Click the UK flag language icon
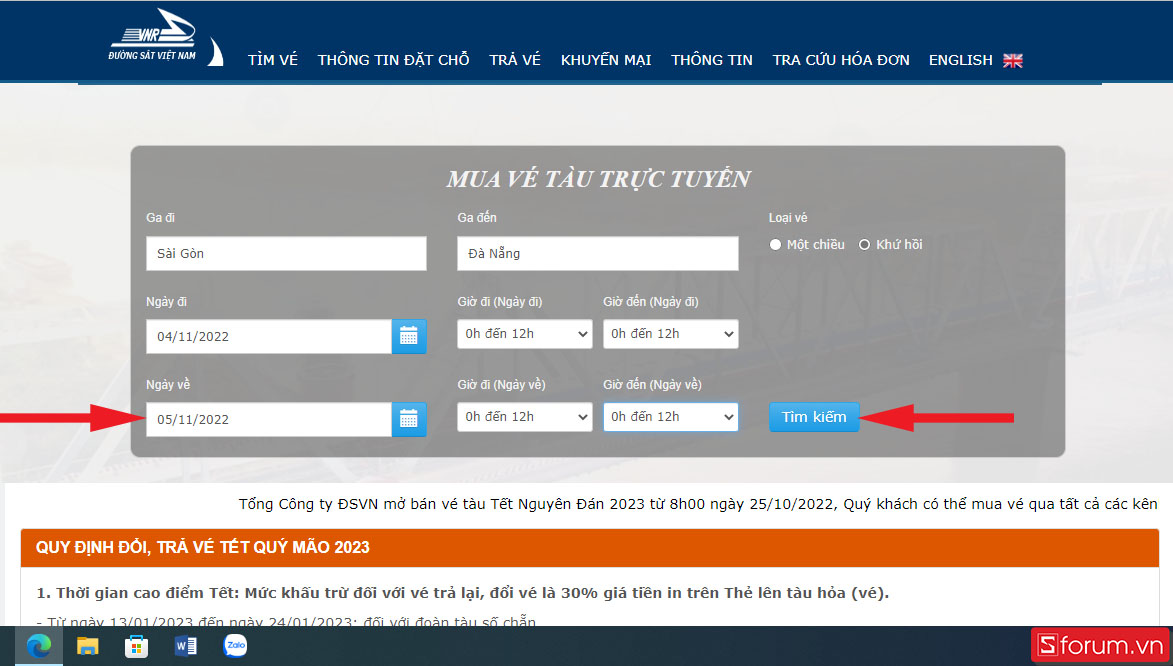 1013,60
